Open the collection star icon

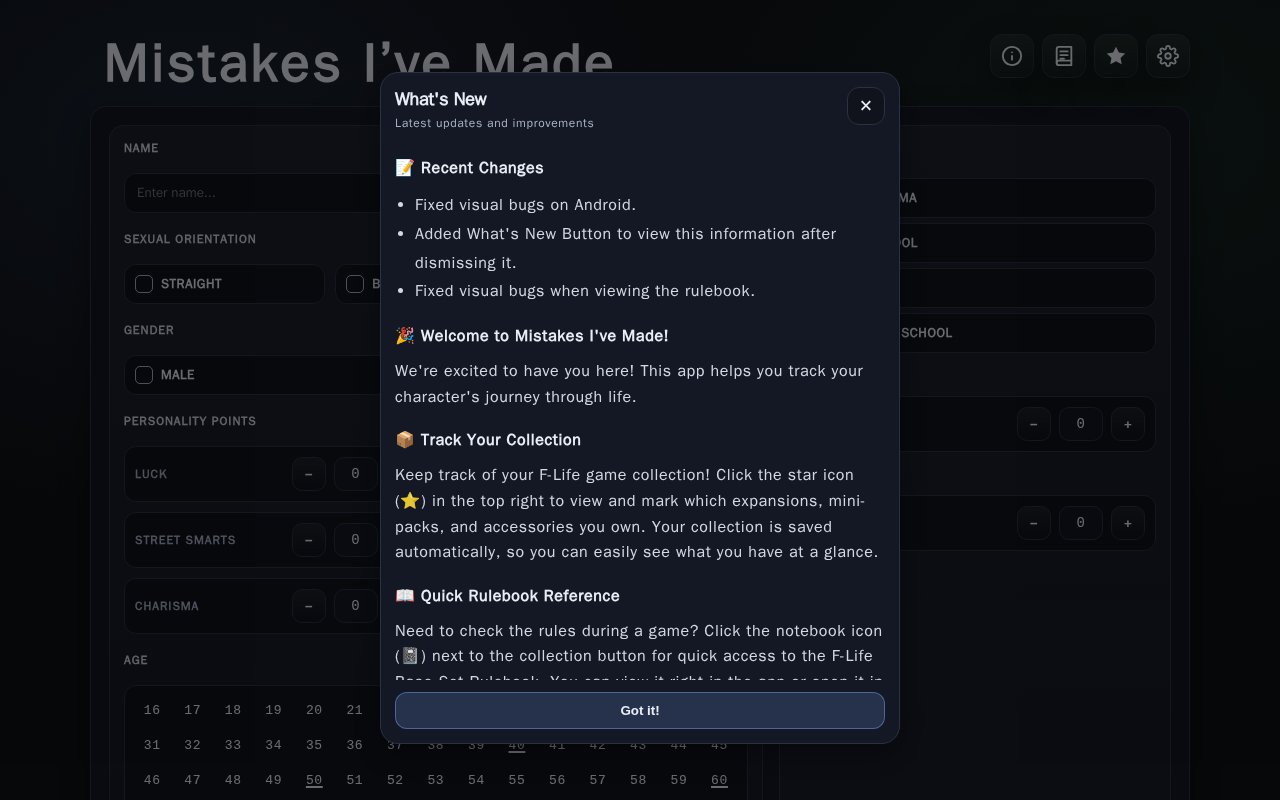click(1116, 56)
